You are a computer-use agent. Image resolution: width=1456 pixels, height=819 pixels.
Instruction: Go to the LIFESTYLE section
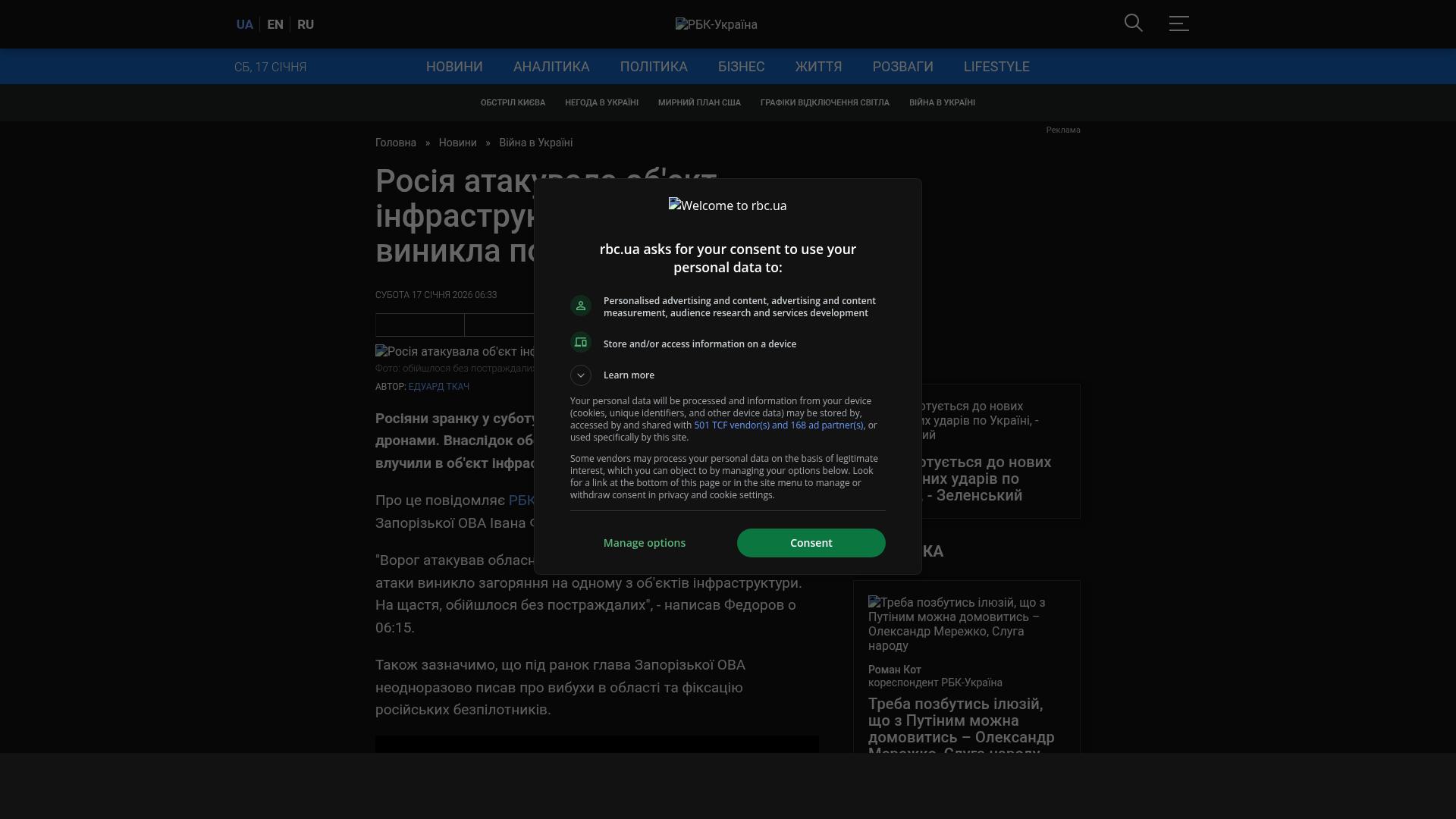click(996, 67)
